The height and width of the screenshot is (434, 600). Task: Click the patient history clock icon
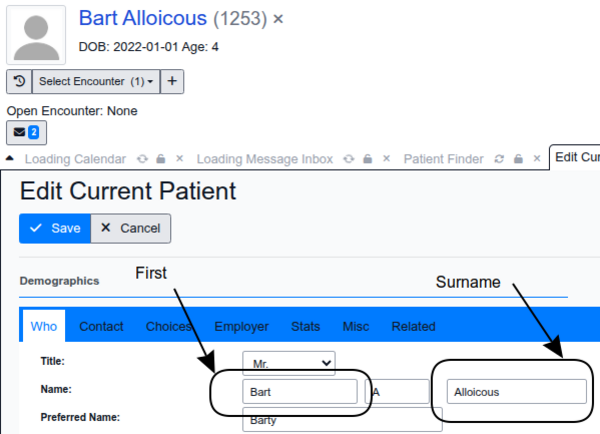coord(19,81)
